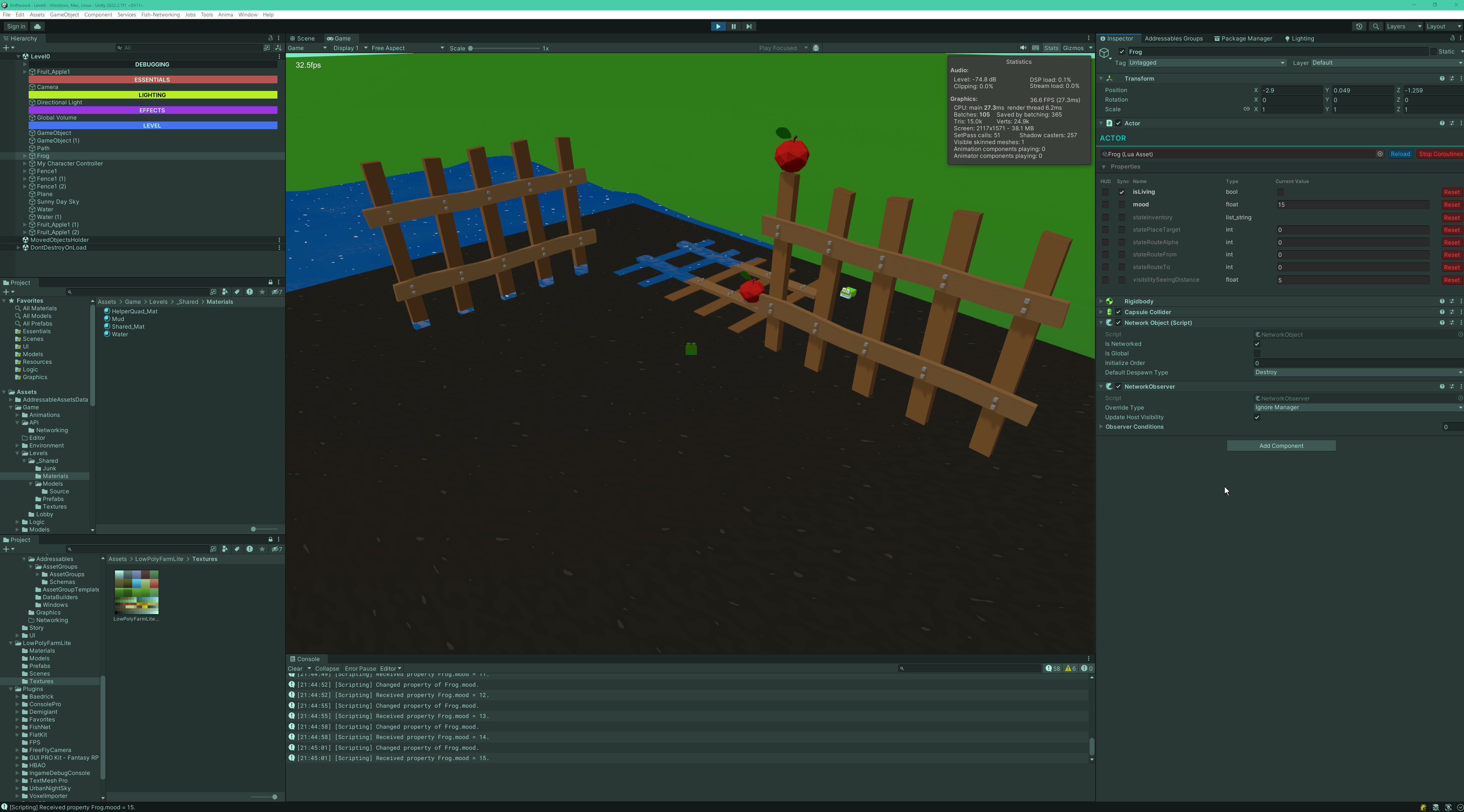The image size is (1464, 812).
Task: Toggle the Sync checkbox for isLiving property
Action: (1122, 192)
